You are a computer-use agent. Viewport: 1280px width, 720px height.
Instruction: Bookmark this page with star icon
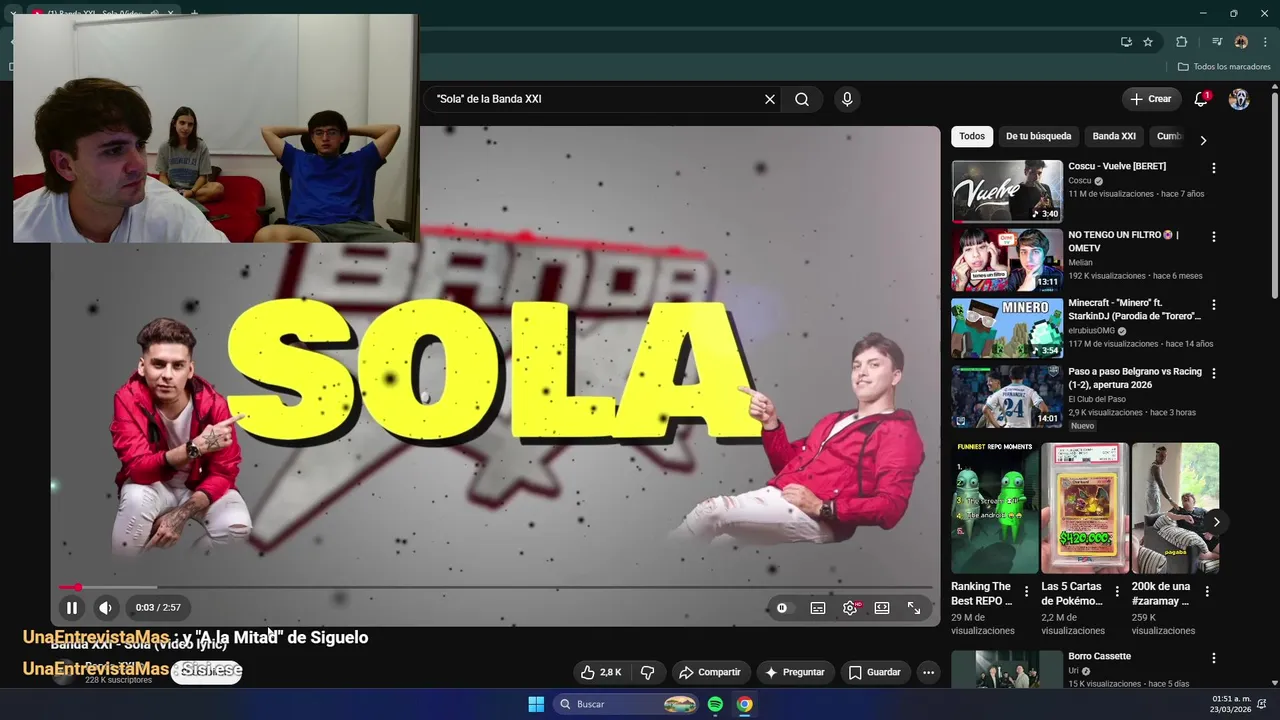point(1148,42)
